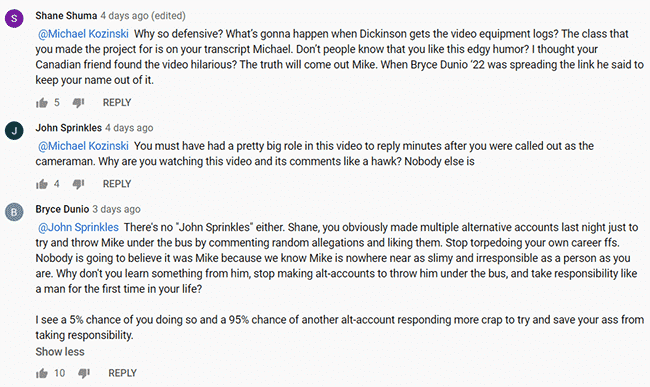Give thumbs up to John Sprinkles' comment
650x387 pixels.
tap(41, 184)
